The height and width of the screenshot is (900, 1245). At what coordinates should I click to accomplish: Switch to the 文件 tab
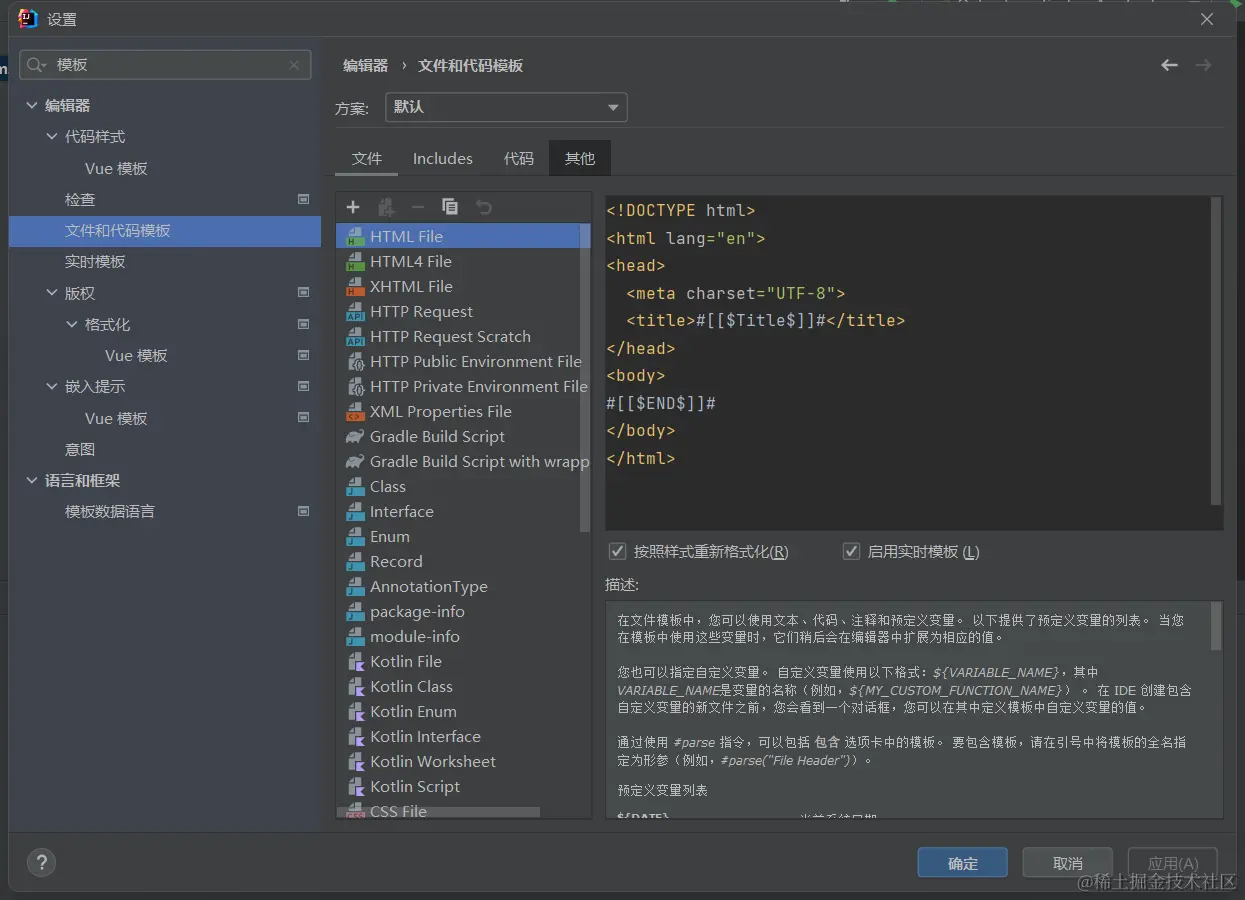point(367,158)
